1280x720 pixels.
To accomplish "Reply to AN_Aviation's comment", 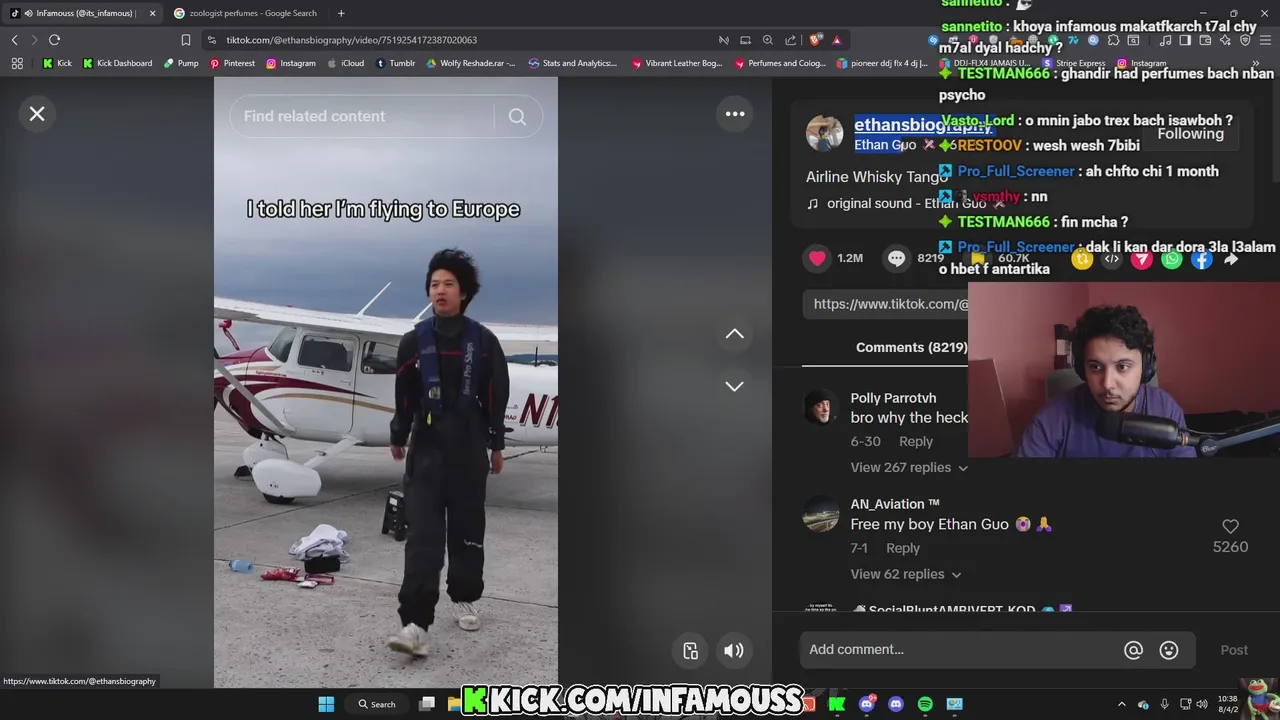I will [x=902, y=548].
